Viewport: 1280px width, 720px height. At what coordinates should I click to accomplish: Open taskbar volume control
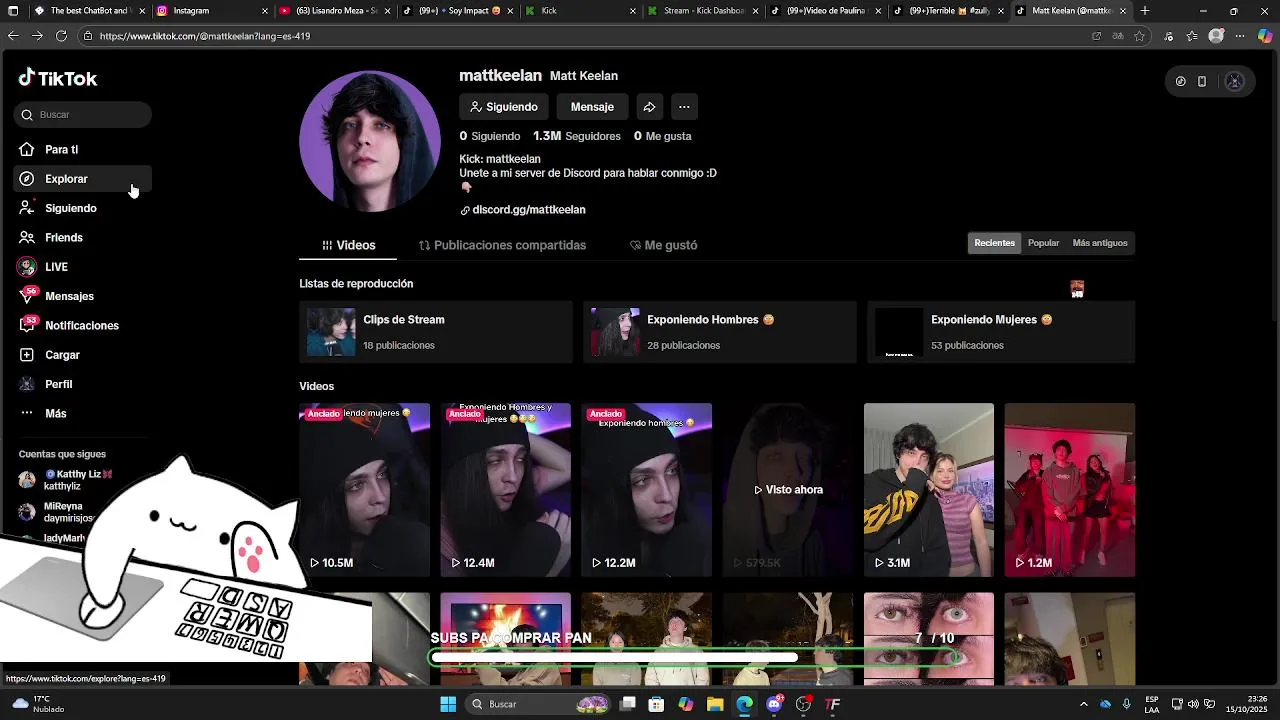click(1193, 704)
